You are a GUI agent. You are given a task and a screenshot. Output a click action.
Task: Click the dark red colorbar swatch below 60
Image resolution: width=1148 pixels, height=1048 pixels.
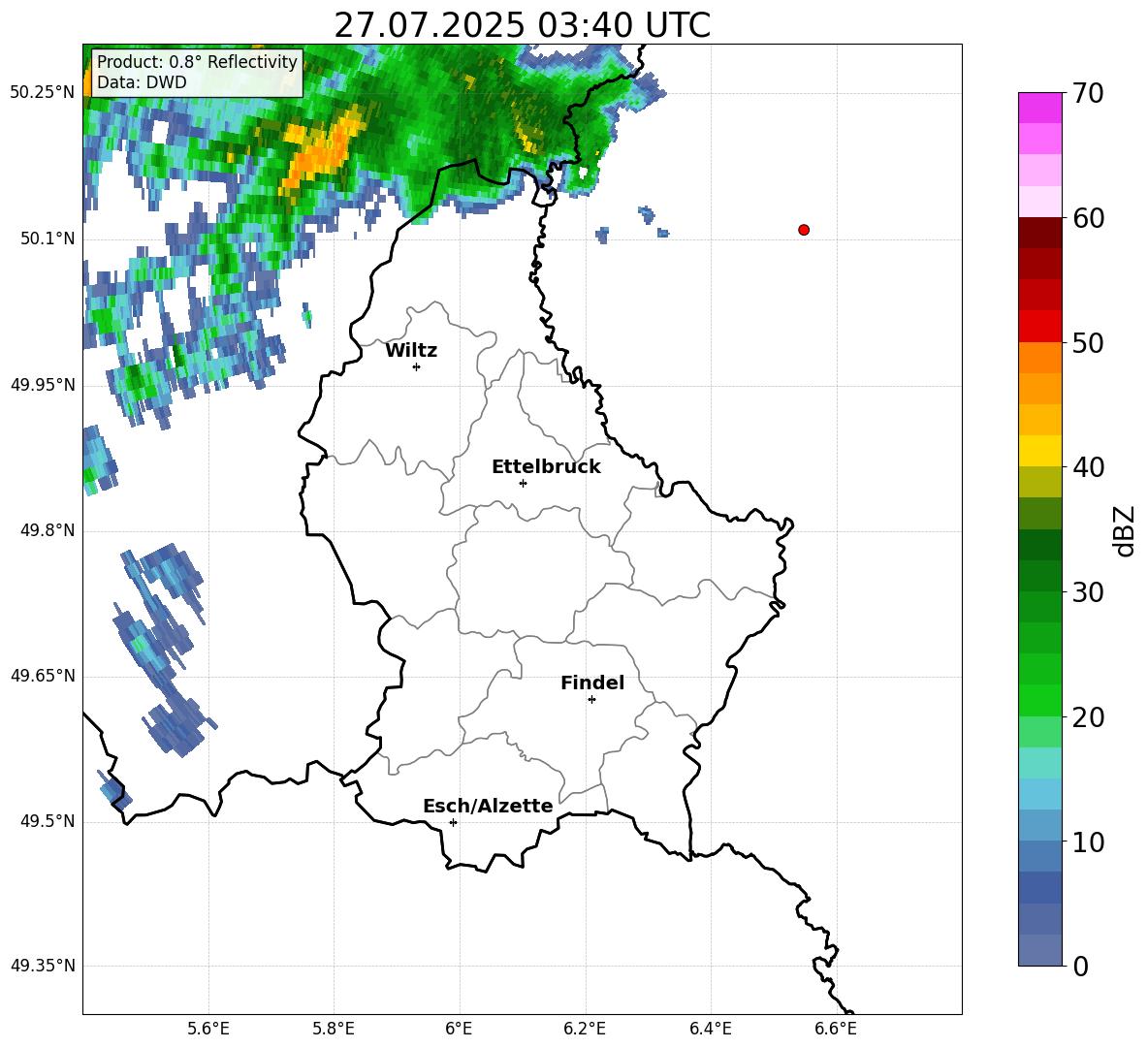coord(1039,233)
